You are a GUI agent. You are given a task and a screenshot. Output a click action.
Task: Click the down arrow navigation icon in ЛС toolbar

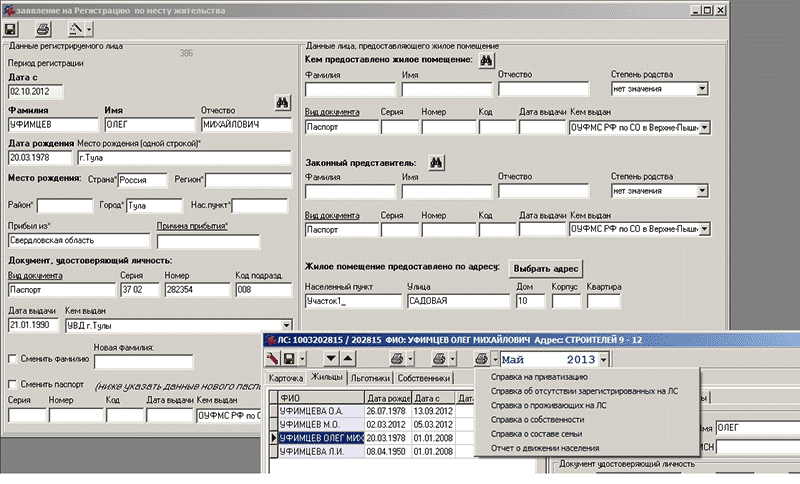tap(331, 359)
